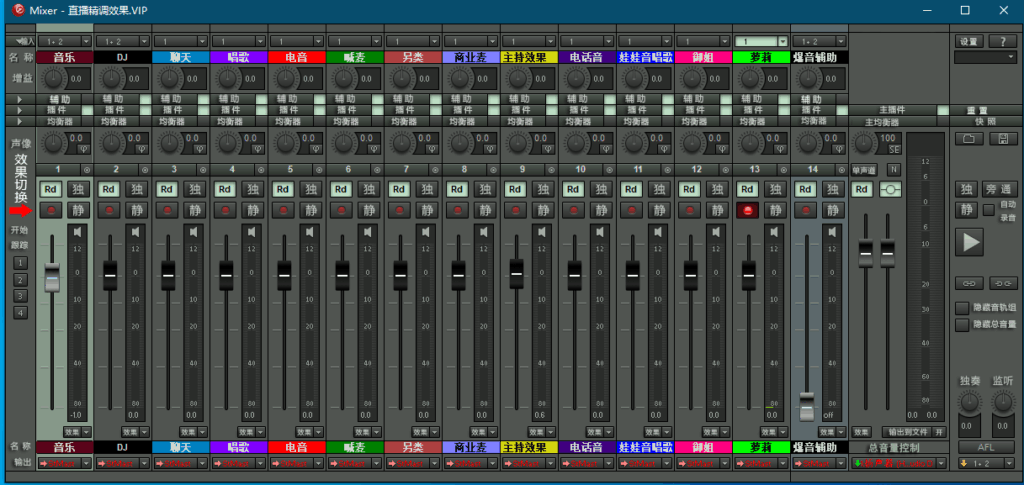Click the small circle icon beside channel number 1

pos(87,170)
